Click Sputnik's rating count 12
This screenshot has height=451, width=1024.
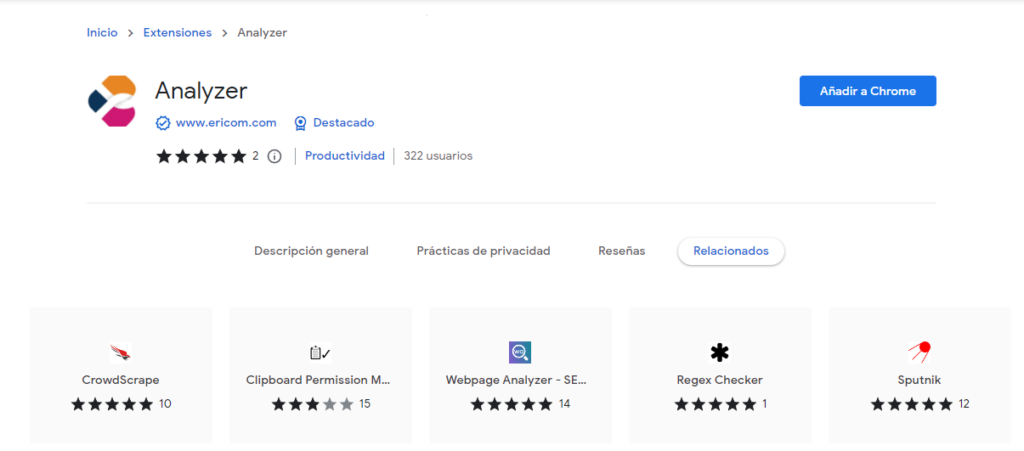pos(964,404)
